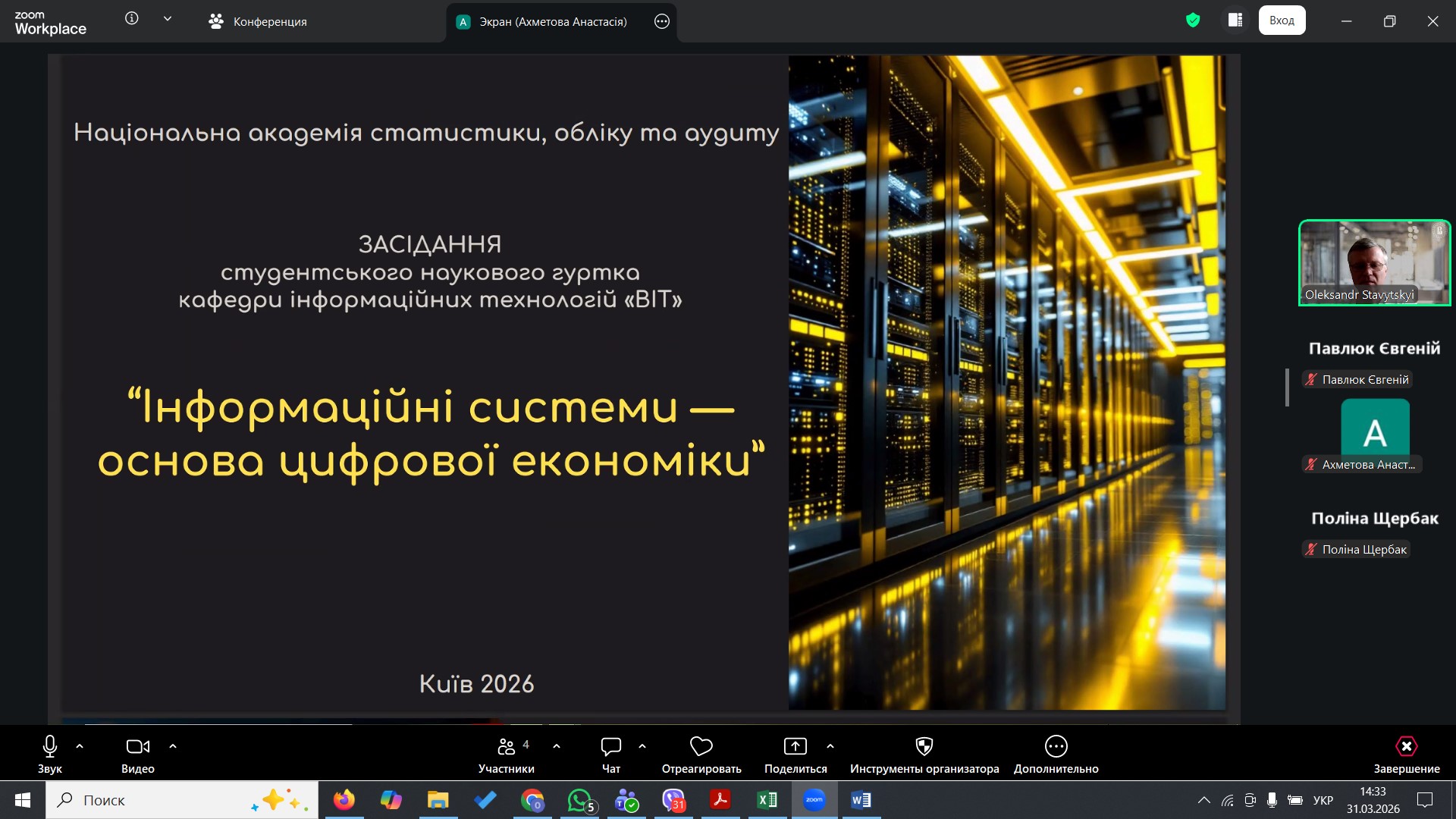Toggle the microphone mute button
This screenshot has height=819, width=1456.
tap(50, 747)
